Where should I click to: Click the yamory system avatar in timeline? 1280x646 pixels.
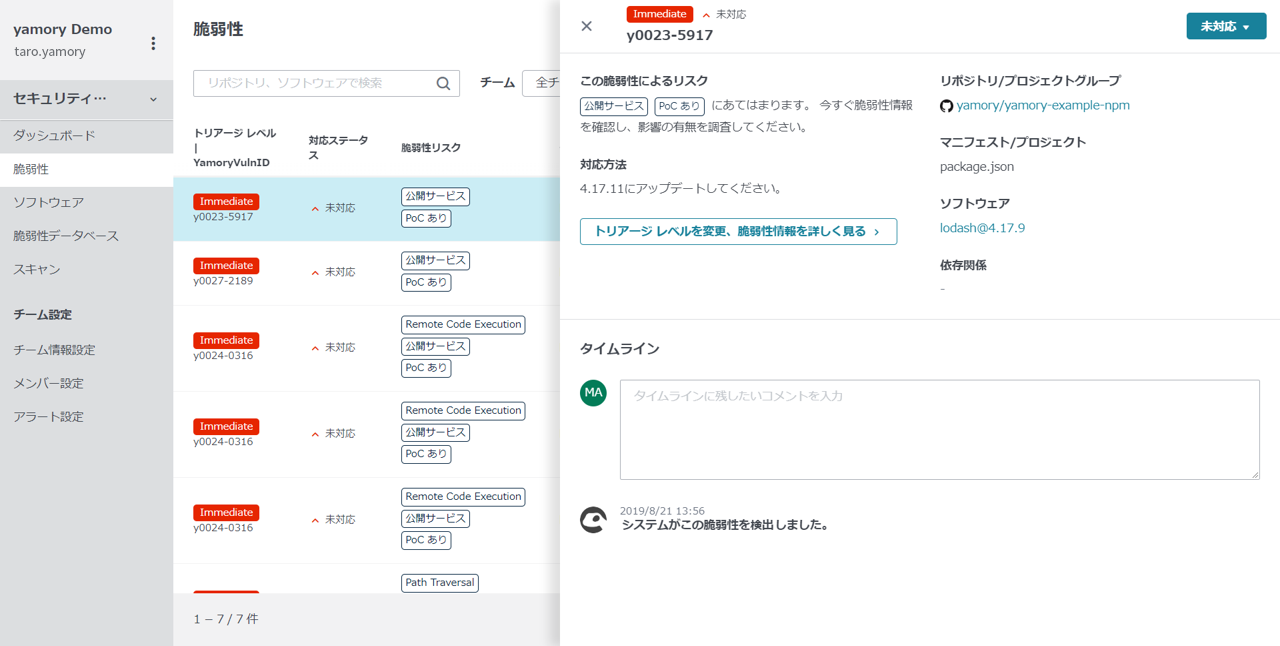593,520
